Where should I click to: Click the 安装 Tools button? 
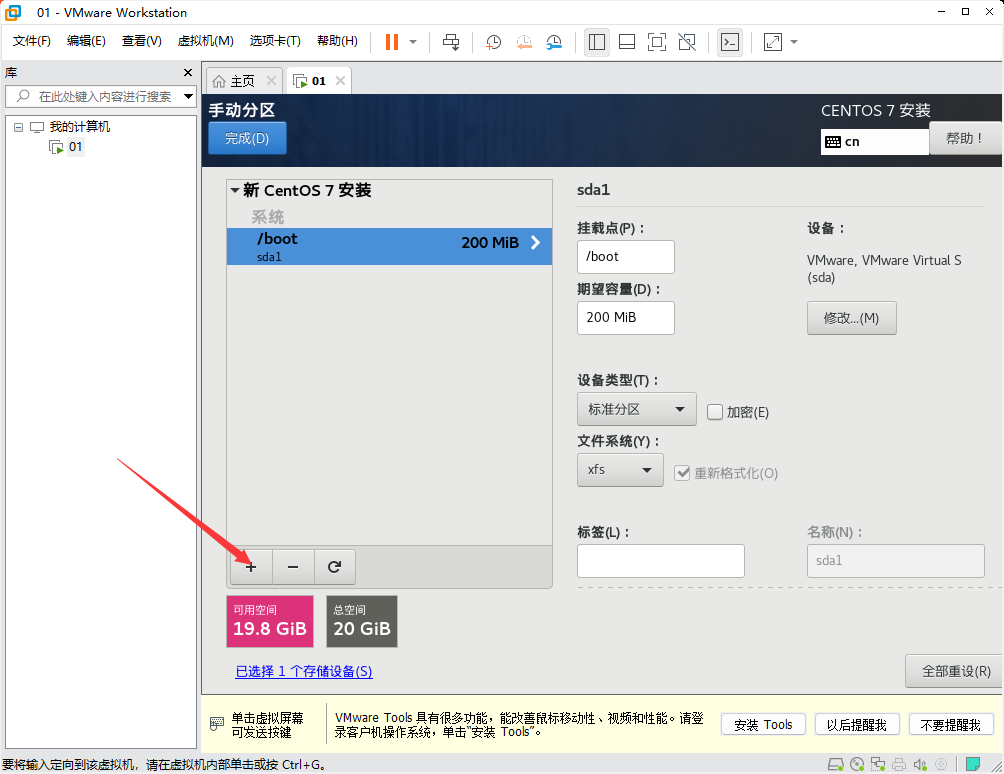[763, 725]
